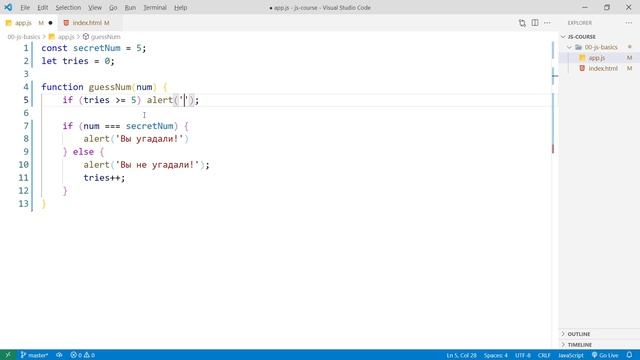Click the Open Changes icon
Image resolution: width=640 pixels, height=360 pixels.
coord(522,23)
